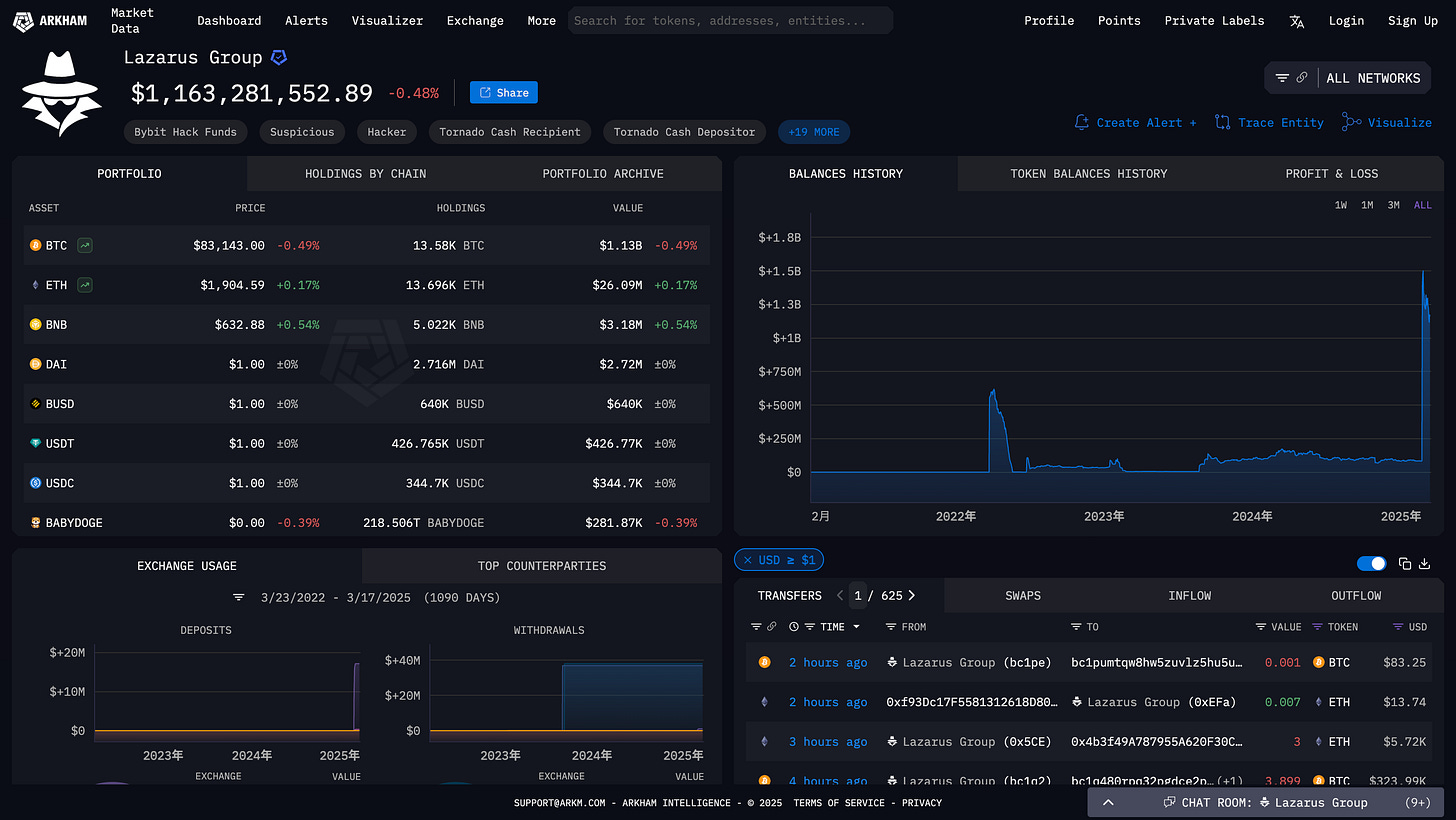
Task: Click Trace Entity
Action: click(x=1269, y=123)
